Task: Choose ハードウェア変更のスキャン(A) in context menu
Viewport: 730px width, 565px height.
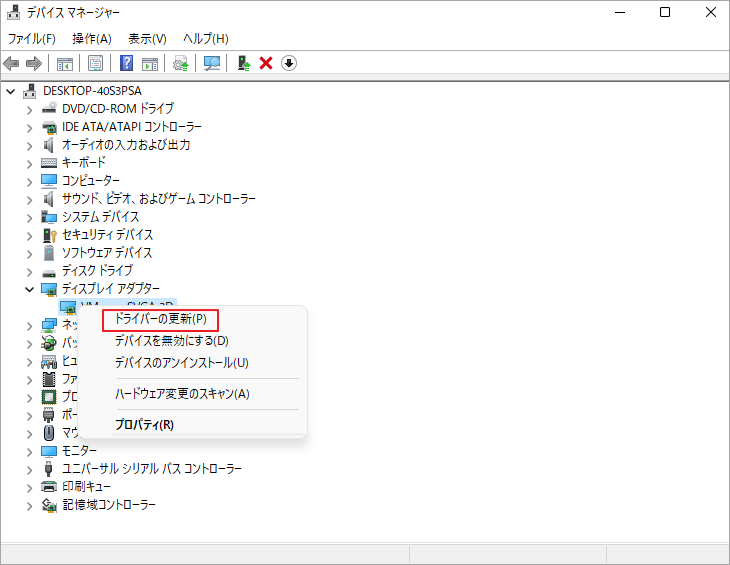Action: tap(182, 394)
